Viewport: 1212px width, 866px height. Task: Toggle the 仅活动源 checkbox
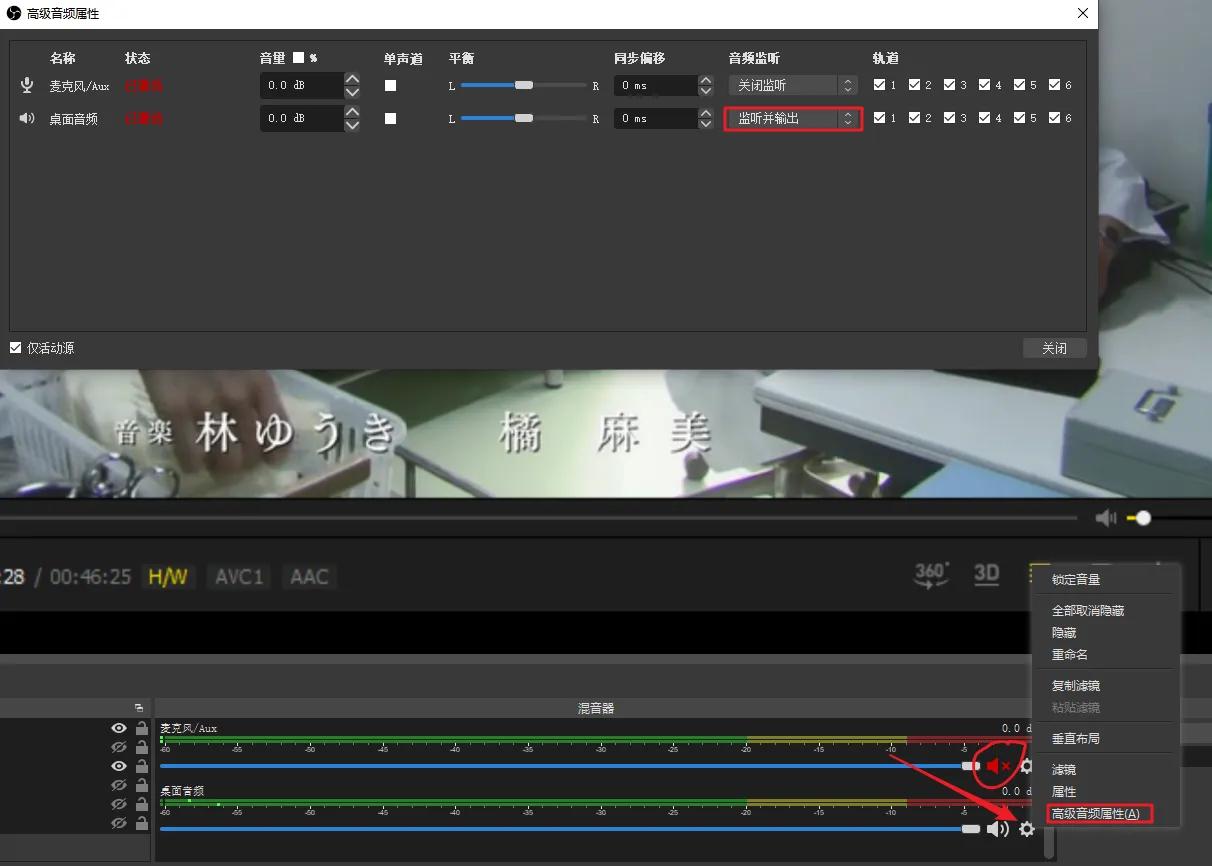click(14, 347)
